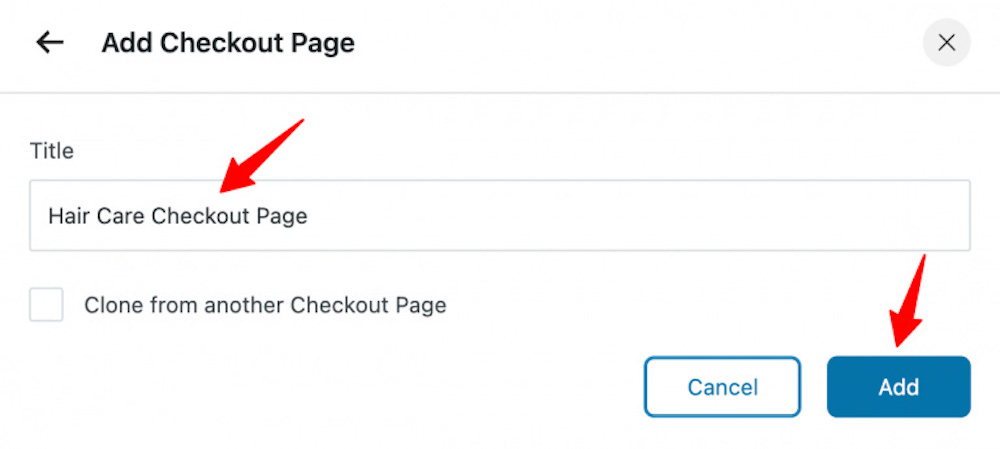
Task: Confirm with the blue Add button
Action: coord(899,386)
